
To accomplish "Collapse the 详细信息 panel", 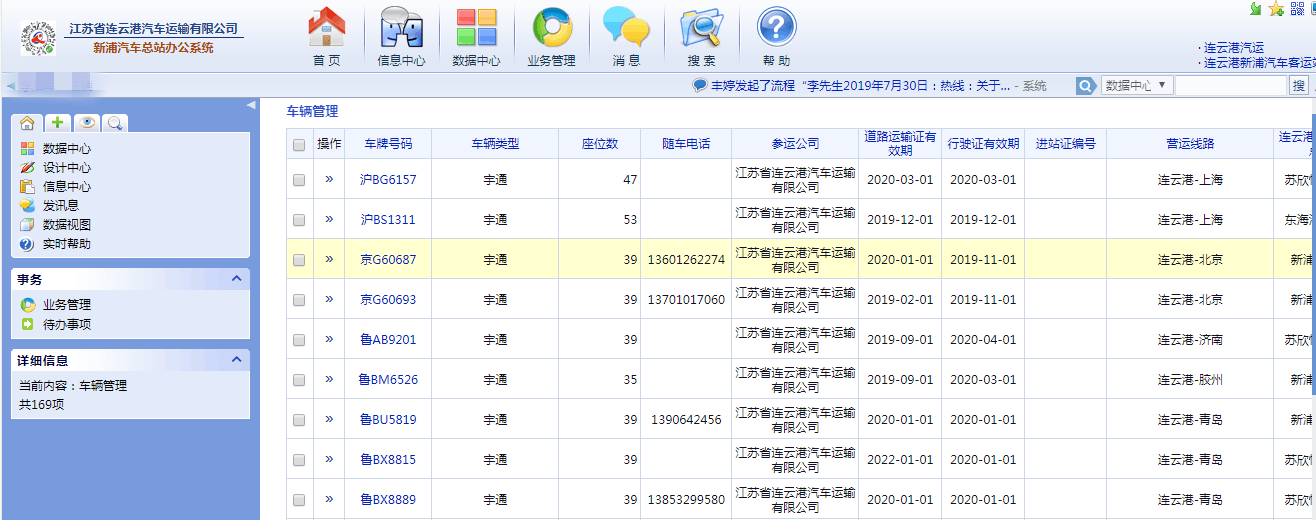I will pos(237,360).
